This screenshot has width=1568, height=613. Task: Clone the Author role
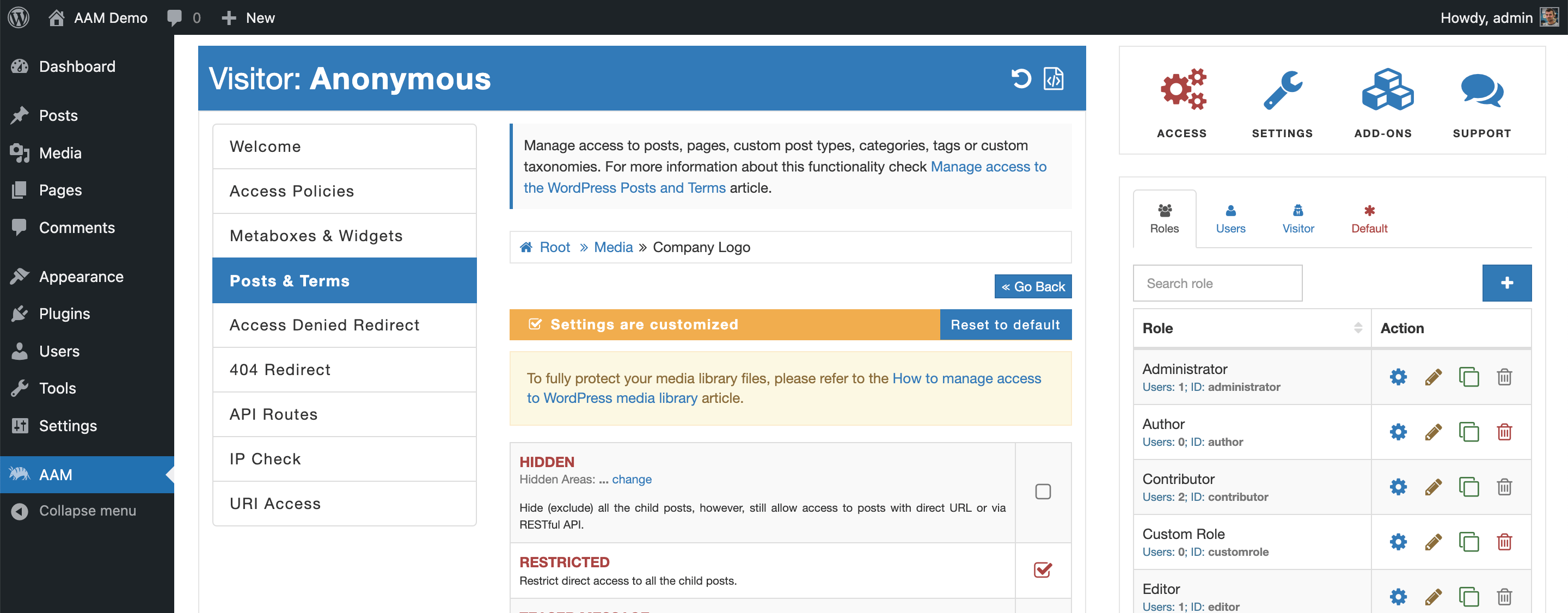(x=1469, y=432)
